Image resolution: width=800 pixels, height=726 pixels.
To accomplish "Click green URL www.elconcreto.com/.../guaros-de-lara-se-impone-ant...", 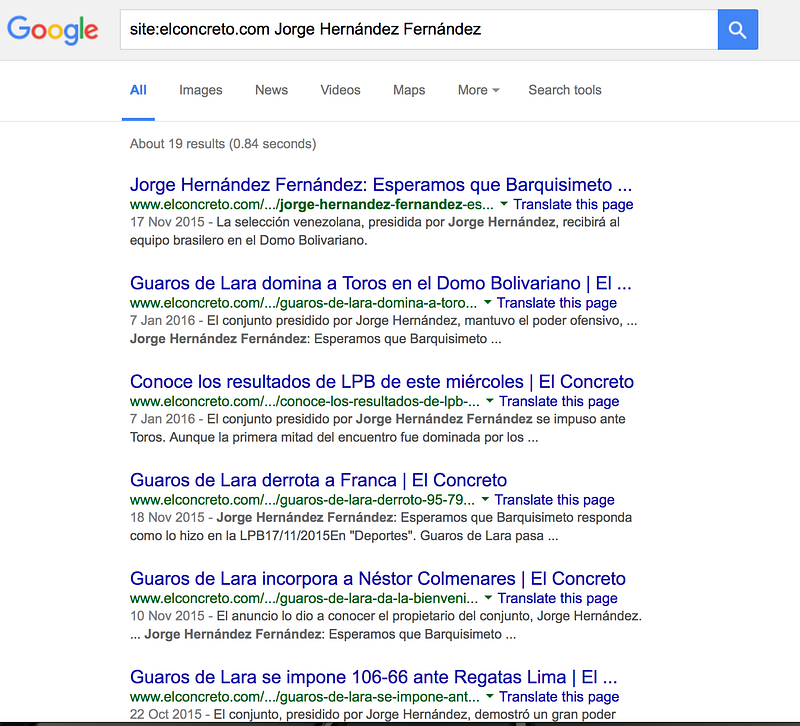I will [305, 697].
